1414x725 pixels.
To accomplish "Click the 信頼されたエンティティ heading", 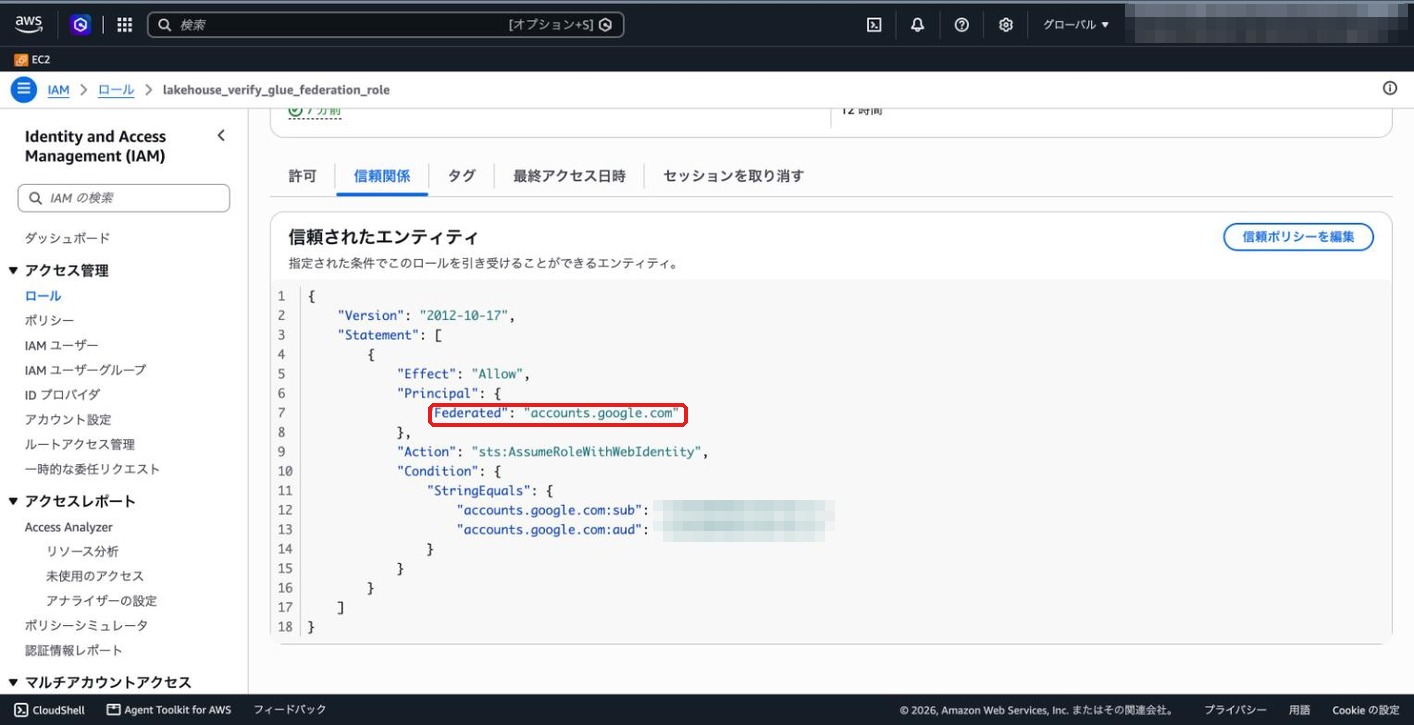I will click(x=383, y=238).
